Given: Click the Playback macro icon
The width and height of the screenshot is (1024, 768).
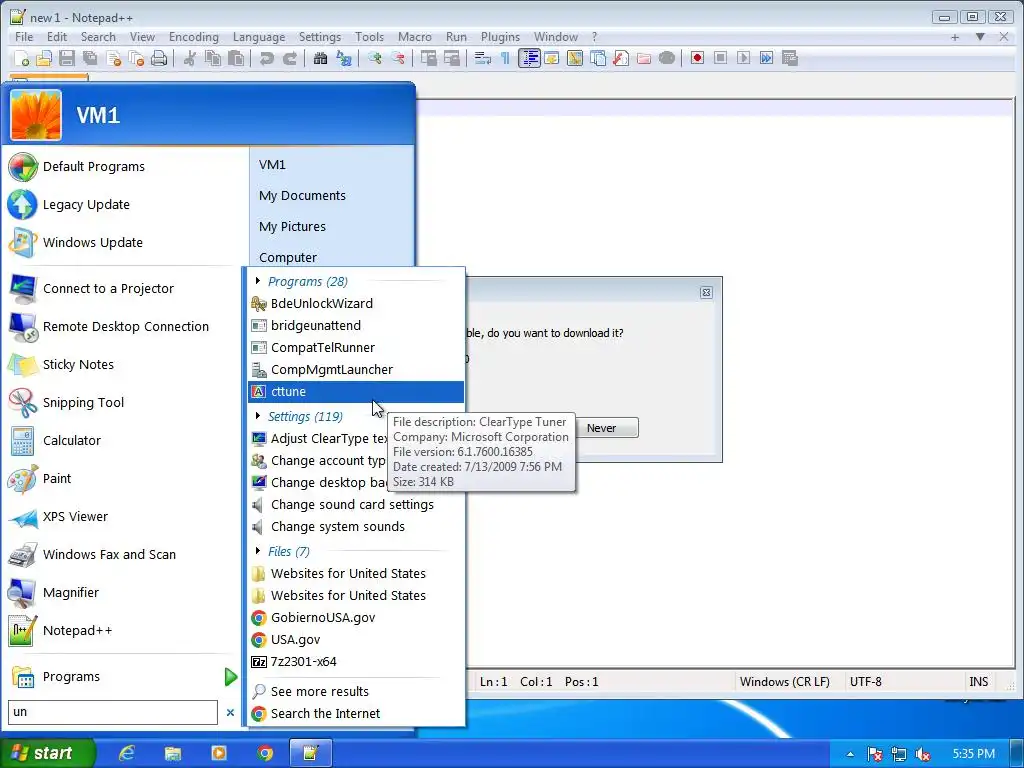Looking at the screenshot, I should 743,59.
